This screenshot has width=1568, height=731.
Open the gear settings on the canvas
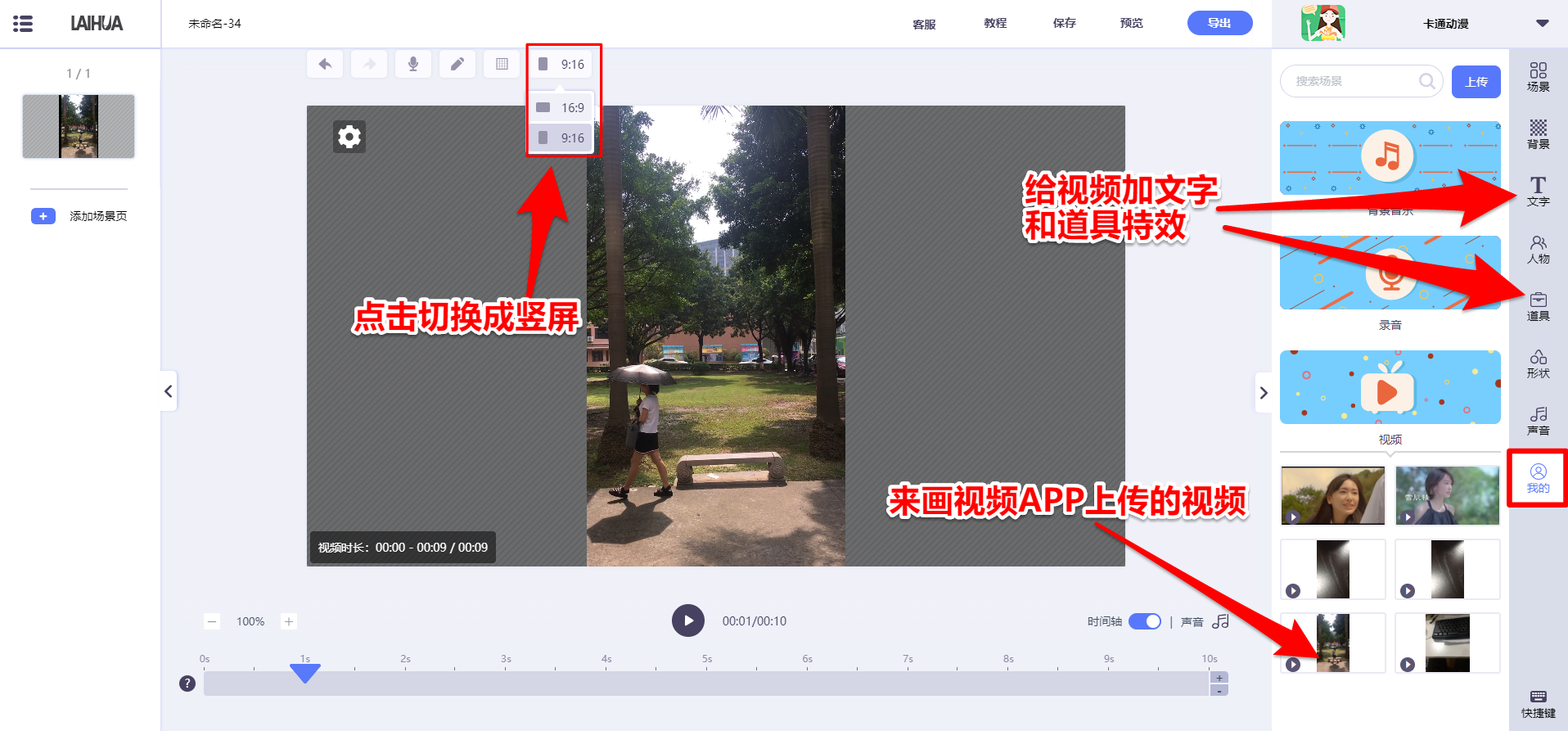pos(349,137)
